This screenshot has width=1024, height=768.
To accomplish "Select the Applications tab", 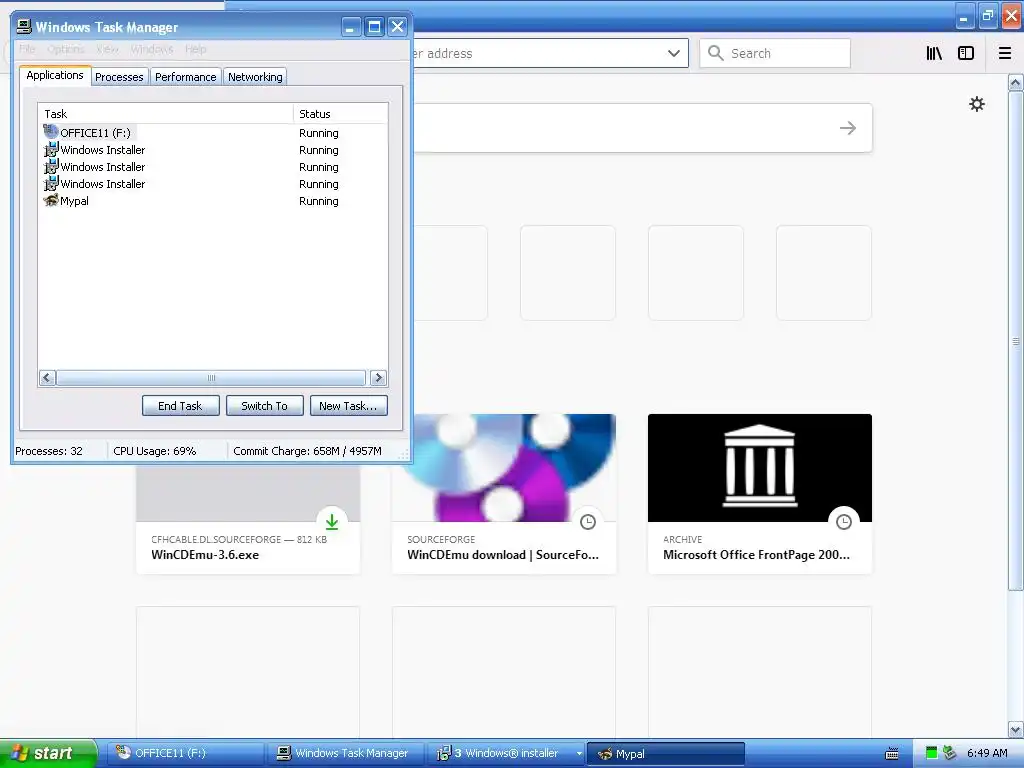I will tap(55, 75).
